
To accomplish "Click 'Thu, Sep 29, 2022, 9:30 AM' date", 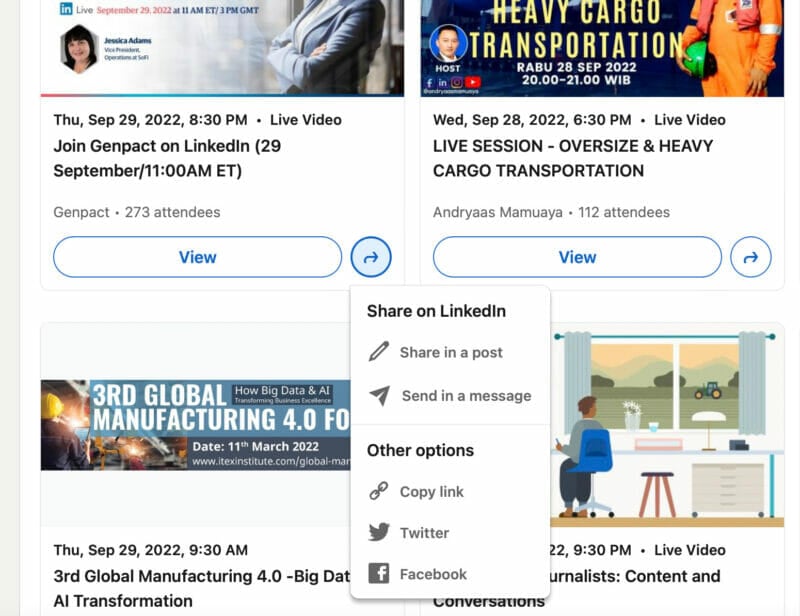I will pyautogui.click(x=151, y=550).
